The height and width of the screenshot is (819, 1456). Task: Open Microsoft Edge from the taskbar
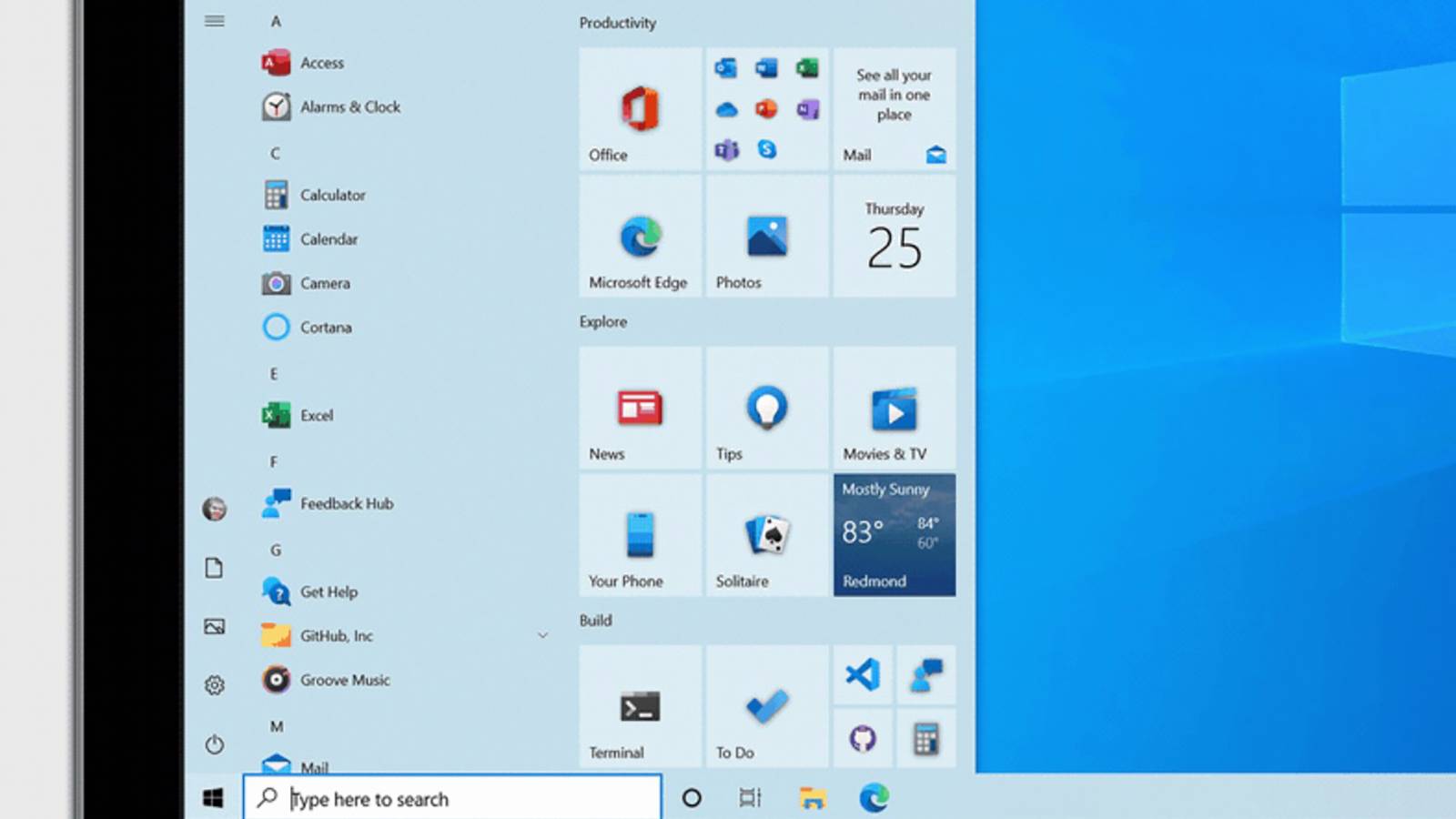pos(874,798)
